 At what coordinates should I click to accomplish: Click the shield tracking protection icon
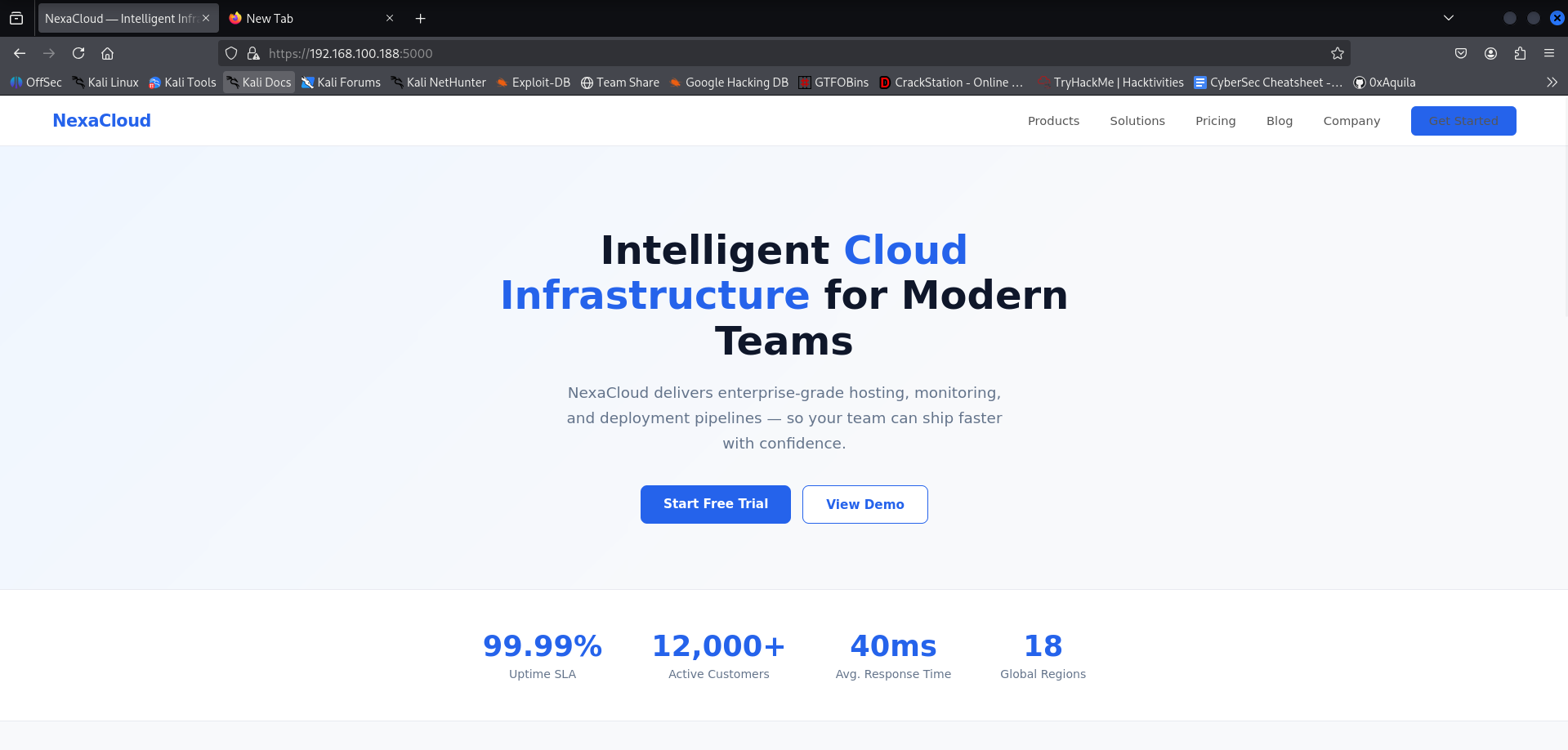coord(231,53)
